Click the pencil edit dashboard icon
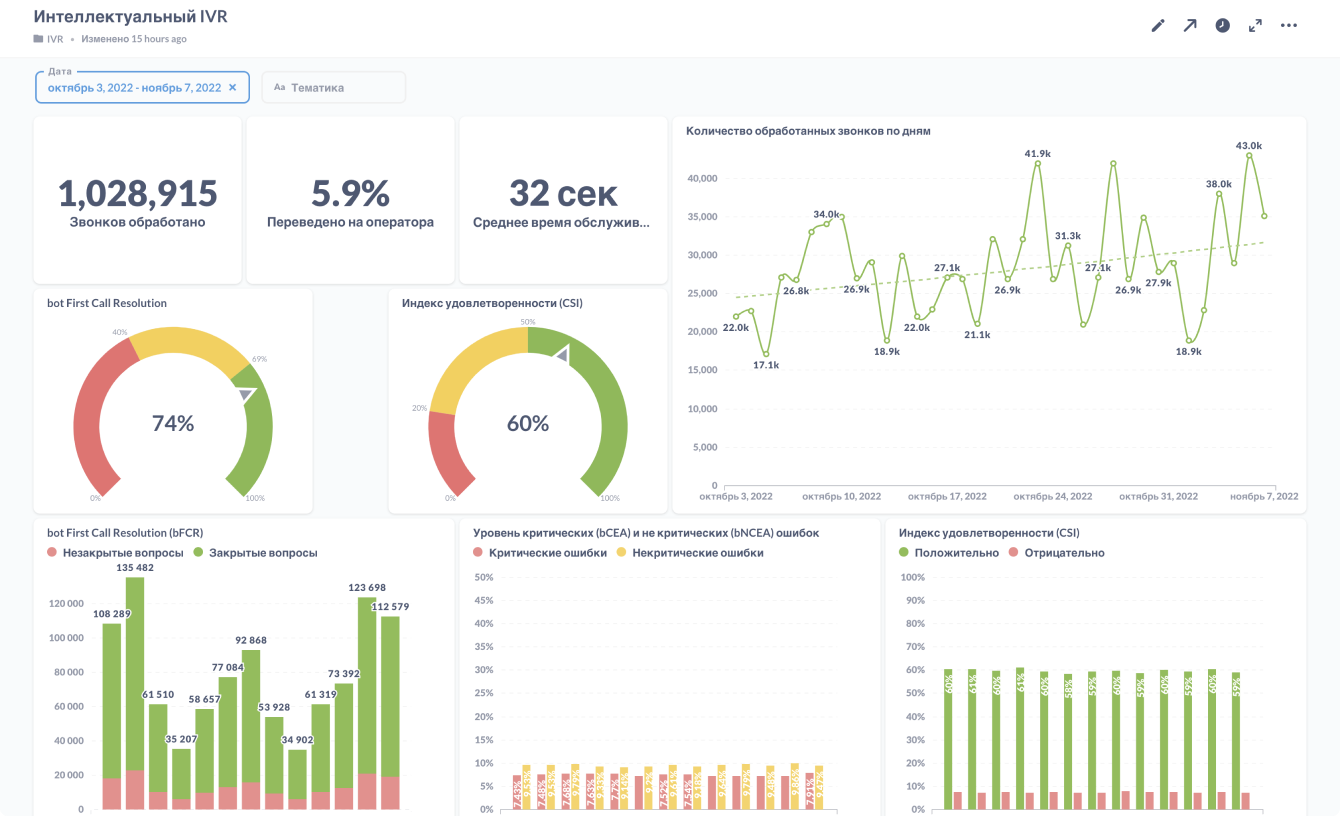1340x816 pixels. [1158, 26]
